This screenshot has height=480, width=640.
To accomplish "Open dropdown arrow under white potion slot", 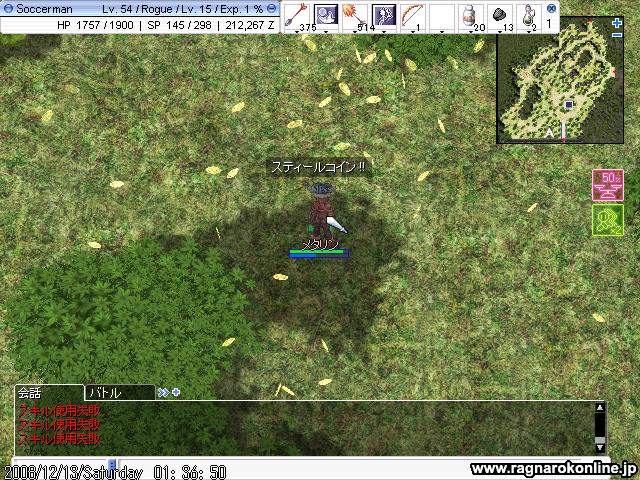I will coord(471,31).
